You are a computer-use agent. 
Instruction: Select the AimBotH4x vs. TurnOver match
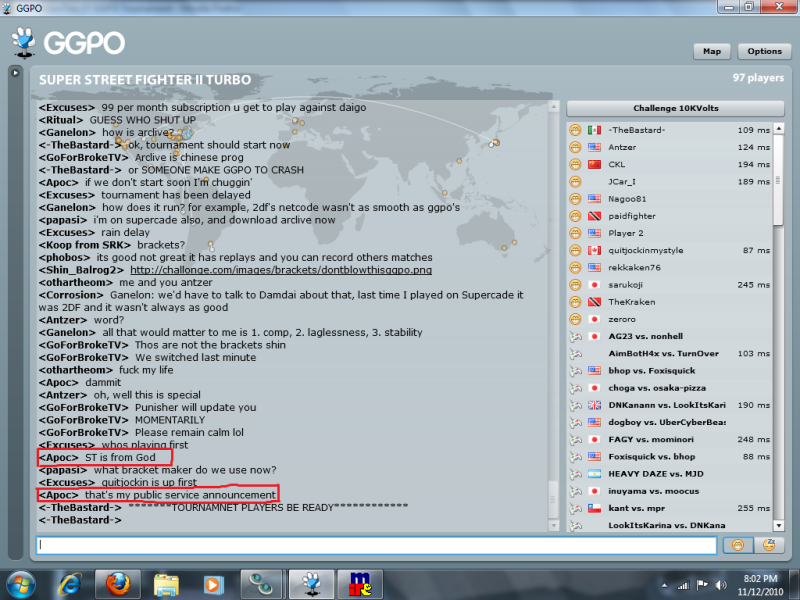[x=669, y=354]
